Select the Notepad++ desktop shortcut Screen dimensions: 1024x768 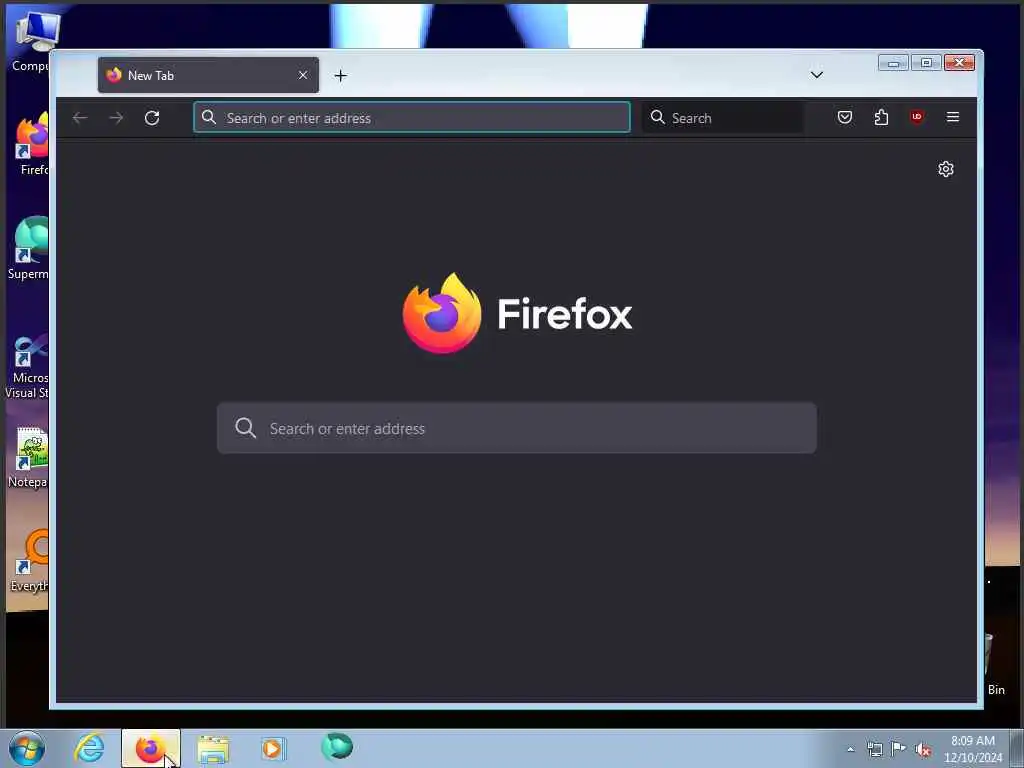pos(29,457)
